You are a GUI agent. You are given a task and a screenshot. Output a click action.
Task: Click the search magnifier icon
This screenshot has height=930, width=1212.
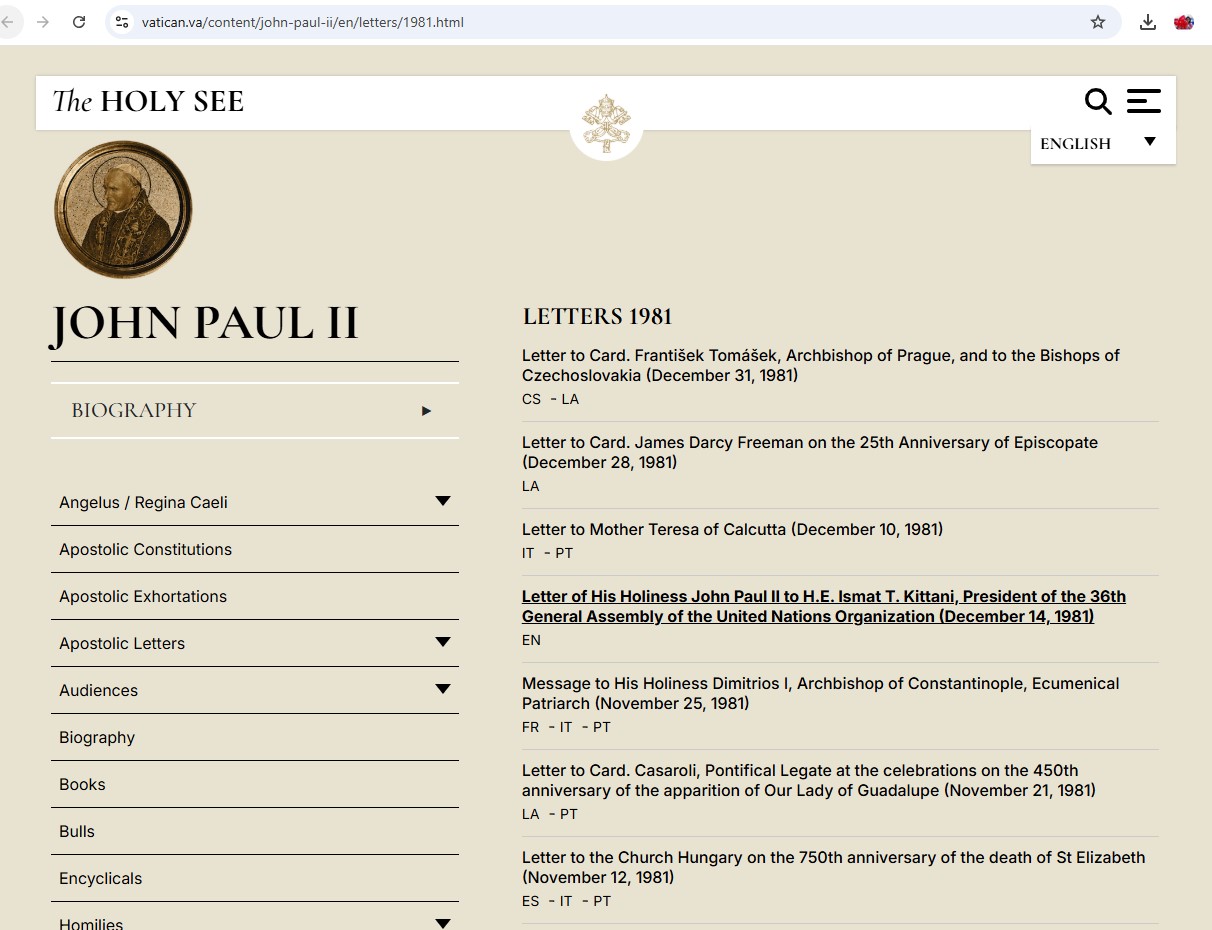click(1098, 101)
